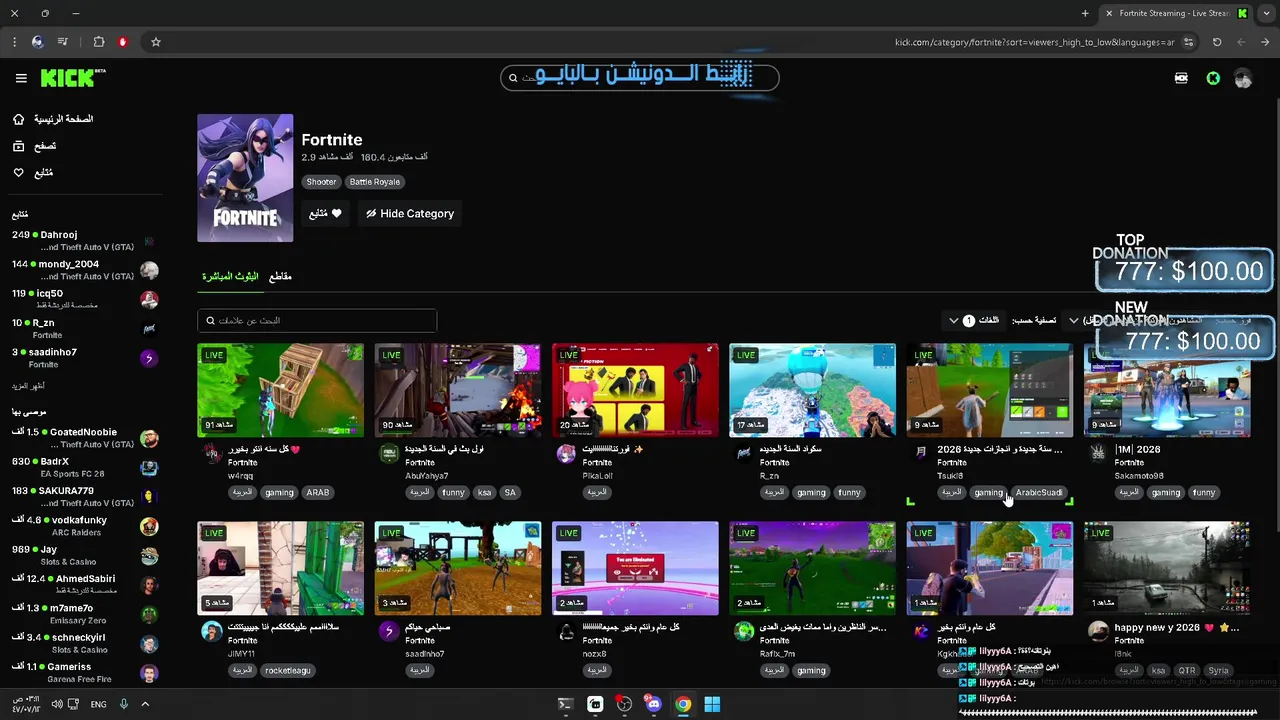Select ARAB tag on w4rqq stream
Image resolution: width=1280 pixels, height=720 pixels.
(x=317, y=493)
